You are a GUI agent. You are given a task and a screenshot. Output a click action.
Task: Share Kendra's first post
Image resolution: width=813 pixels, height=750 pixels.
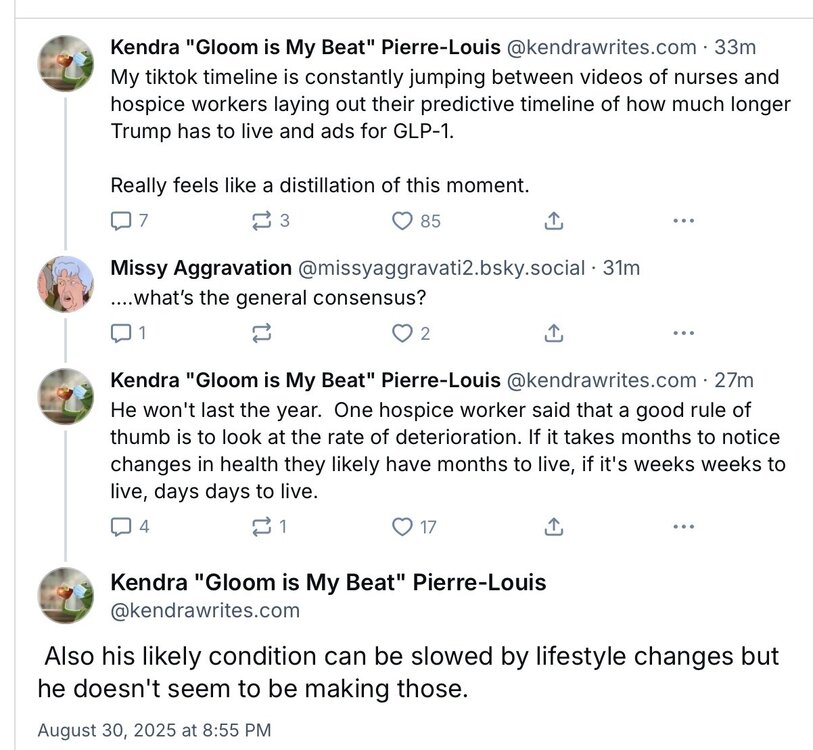[554, 221]
